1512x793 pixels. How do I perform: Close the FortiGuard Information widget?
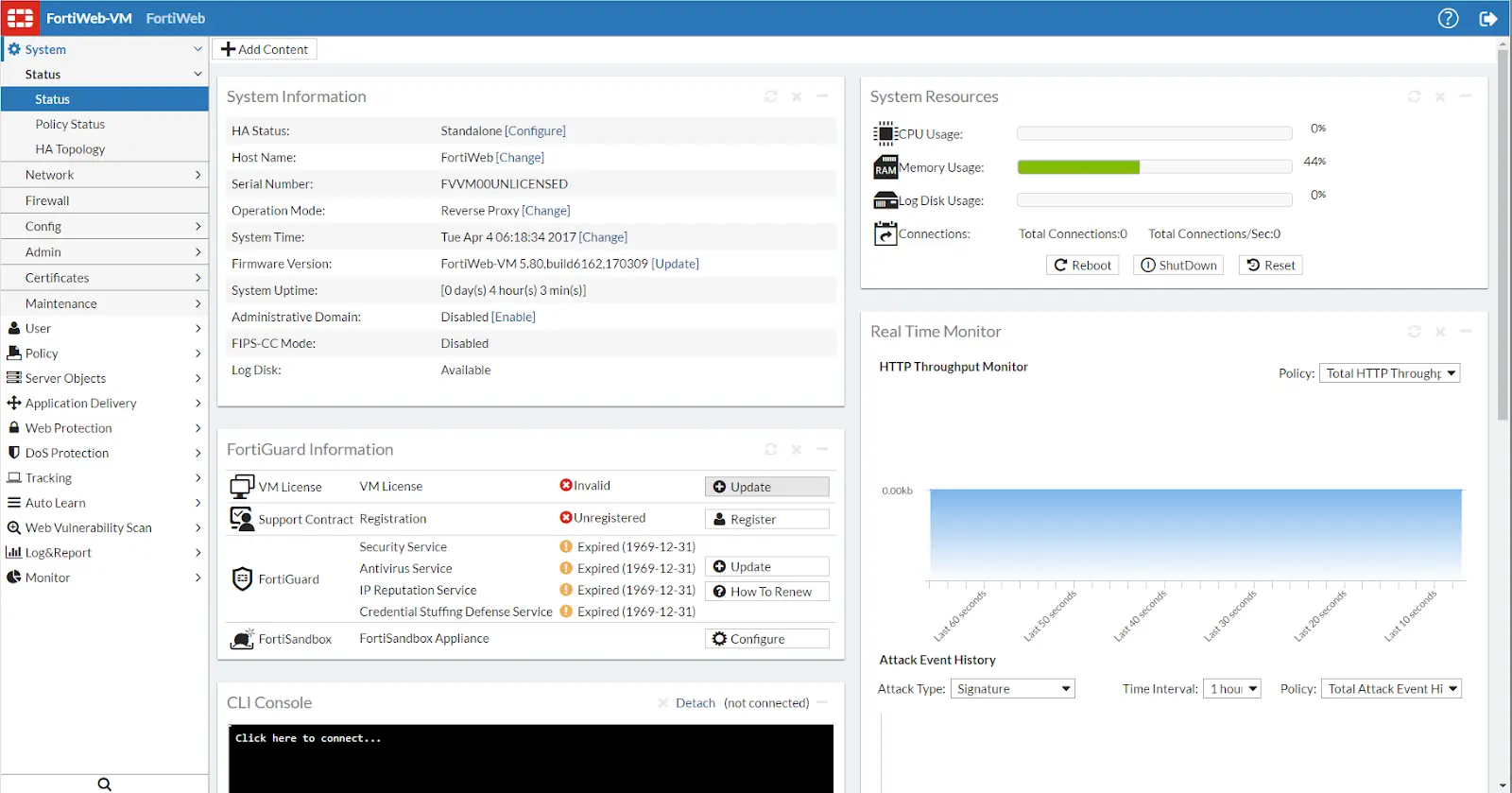click(x=797, y=449)
